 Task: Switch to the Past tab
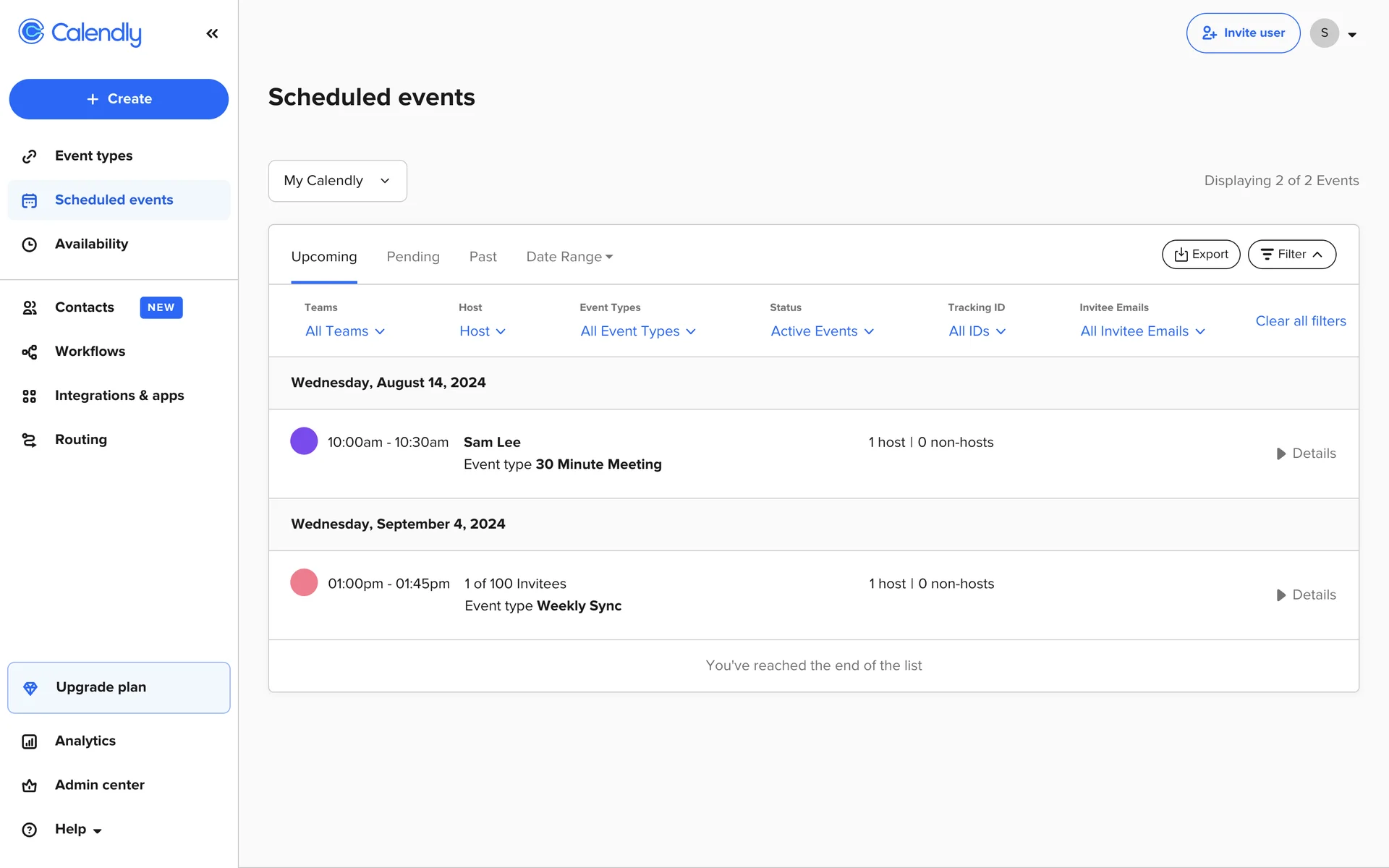pyautogui.click(x=483, y=257)
